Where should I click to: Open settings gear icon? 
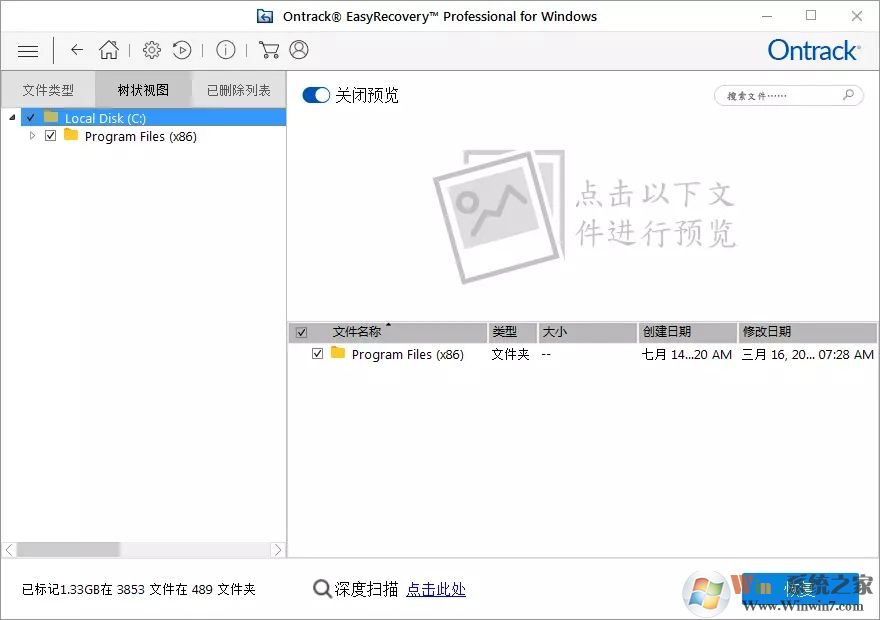pyautogui.click(x=152, y=50)
